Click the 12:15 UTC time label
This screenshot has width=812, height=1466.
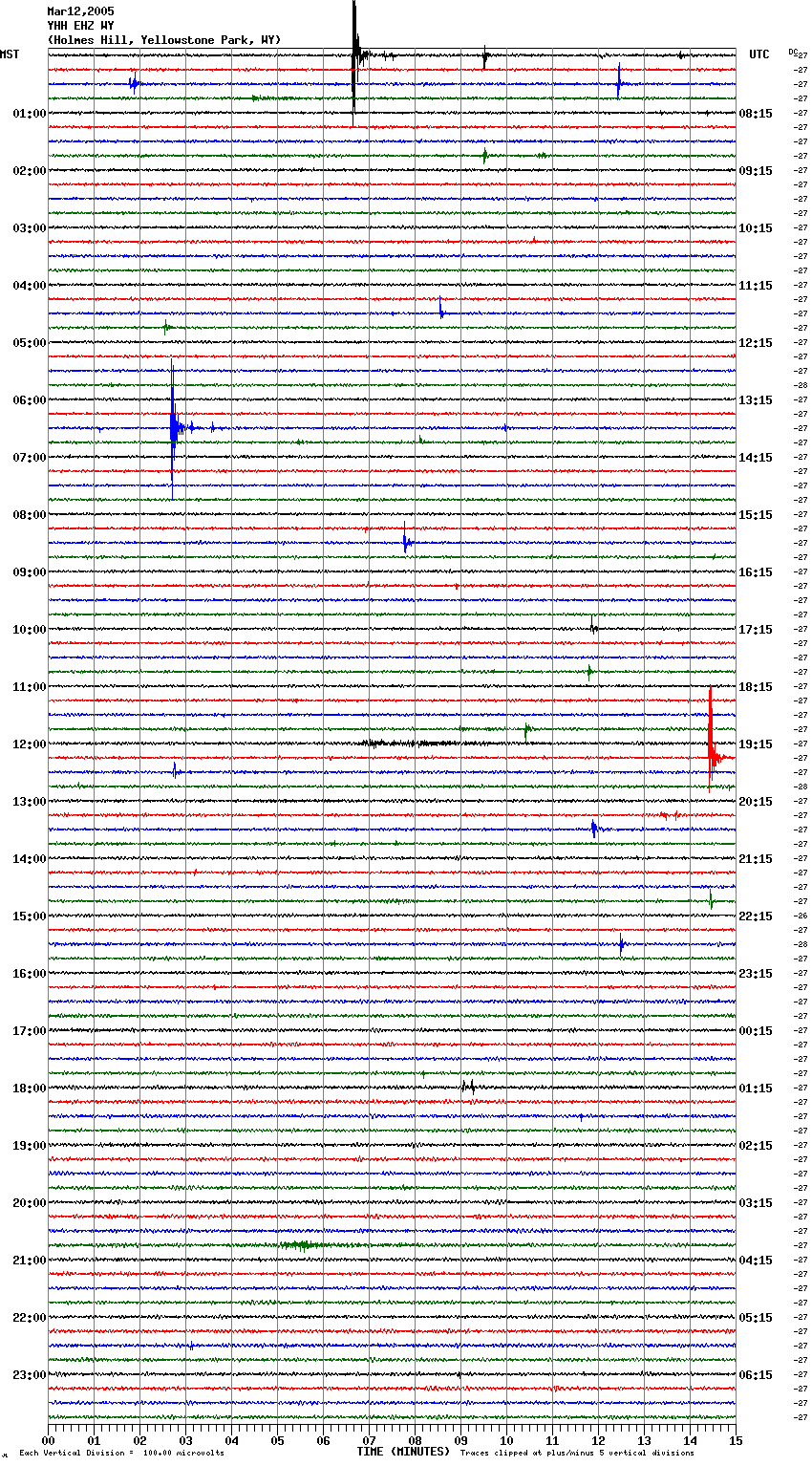pyautogui.click(x=756, y=343)
